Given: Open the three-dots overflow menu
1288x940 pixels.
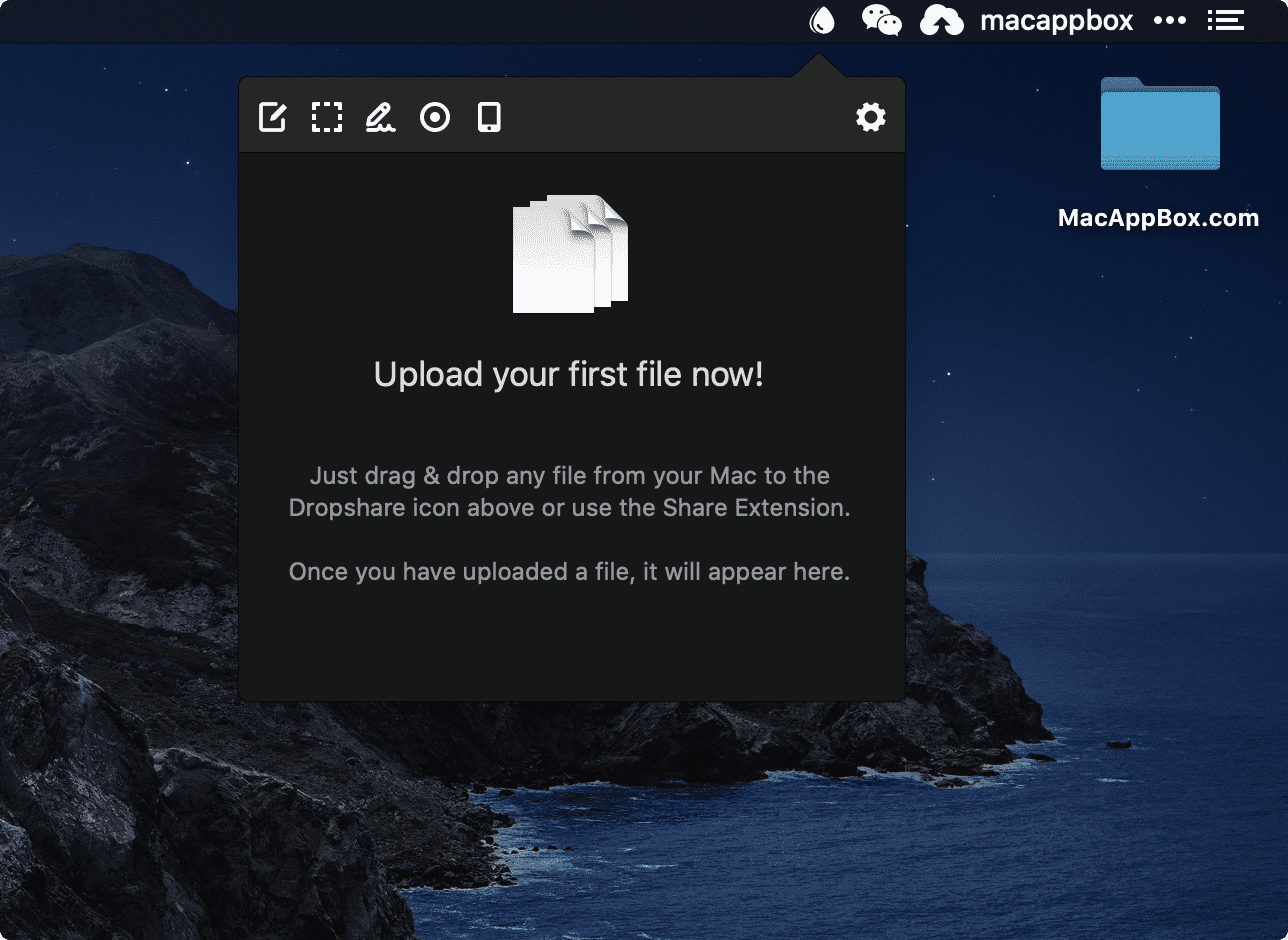Looking at the screenshot, I should 1170,20.
